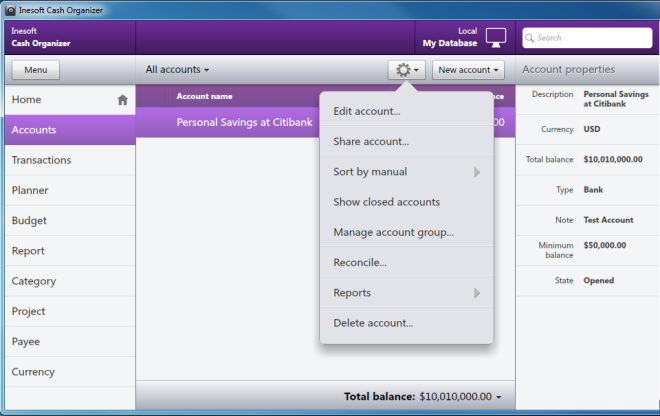Screen dimensions: 660x416
Task: Expand the All accounts filter dropdown
Action: (x=177, y=69)
